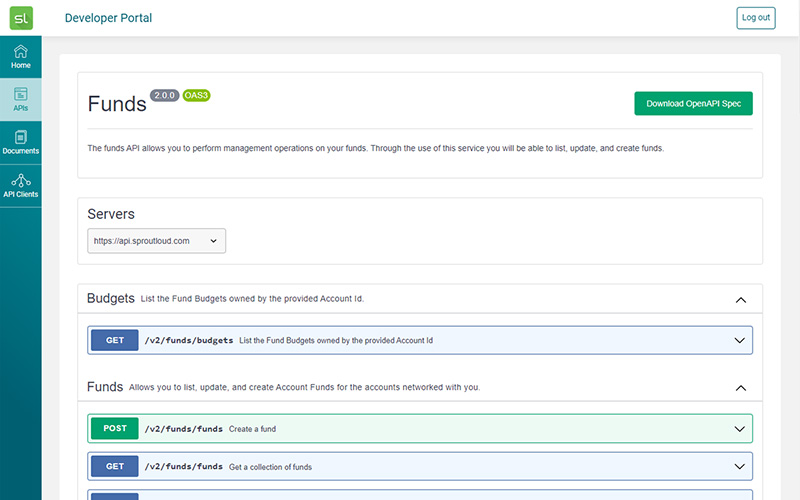Screen dimensions: 800x500
Task: Select the APIs sidebar icon
Action: (20, 100)
